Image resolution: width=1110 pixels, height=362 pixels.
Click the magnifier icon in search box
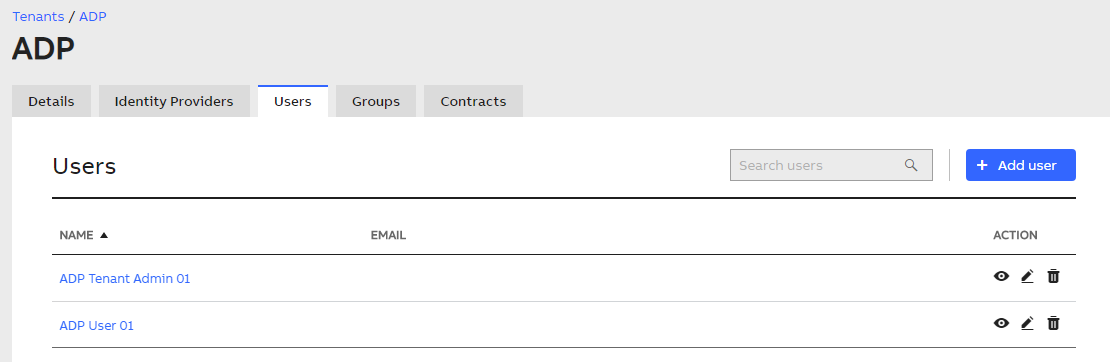click(911, 165)
